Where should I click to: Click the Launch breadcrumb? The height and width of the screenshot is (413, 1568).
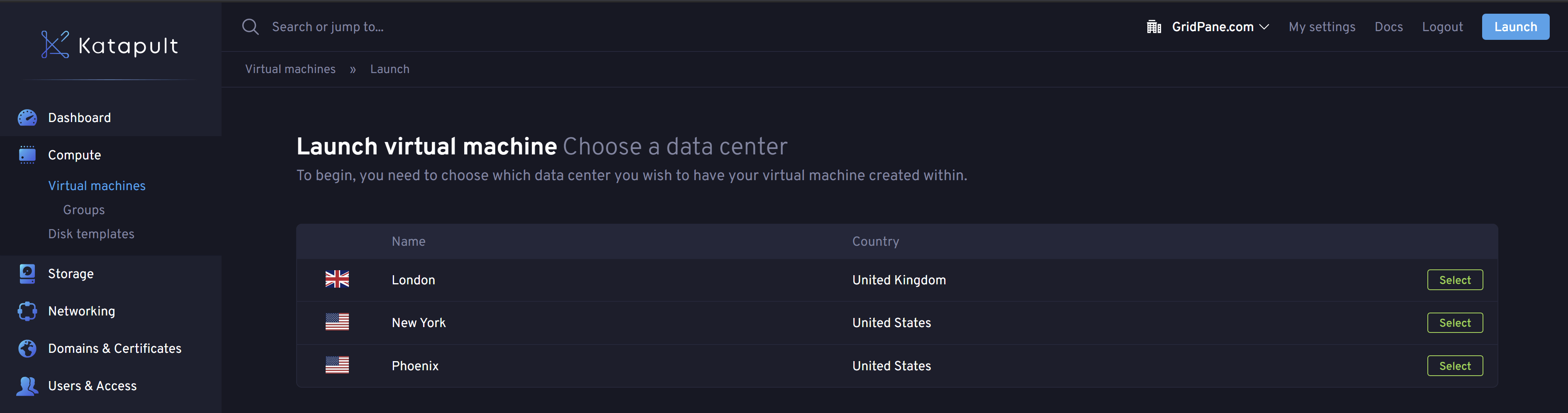click(390, 69)
